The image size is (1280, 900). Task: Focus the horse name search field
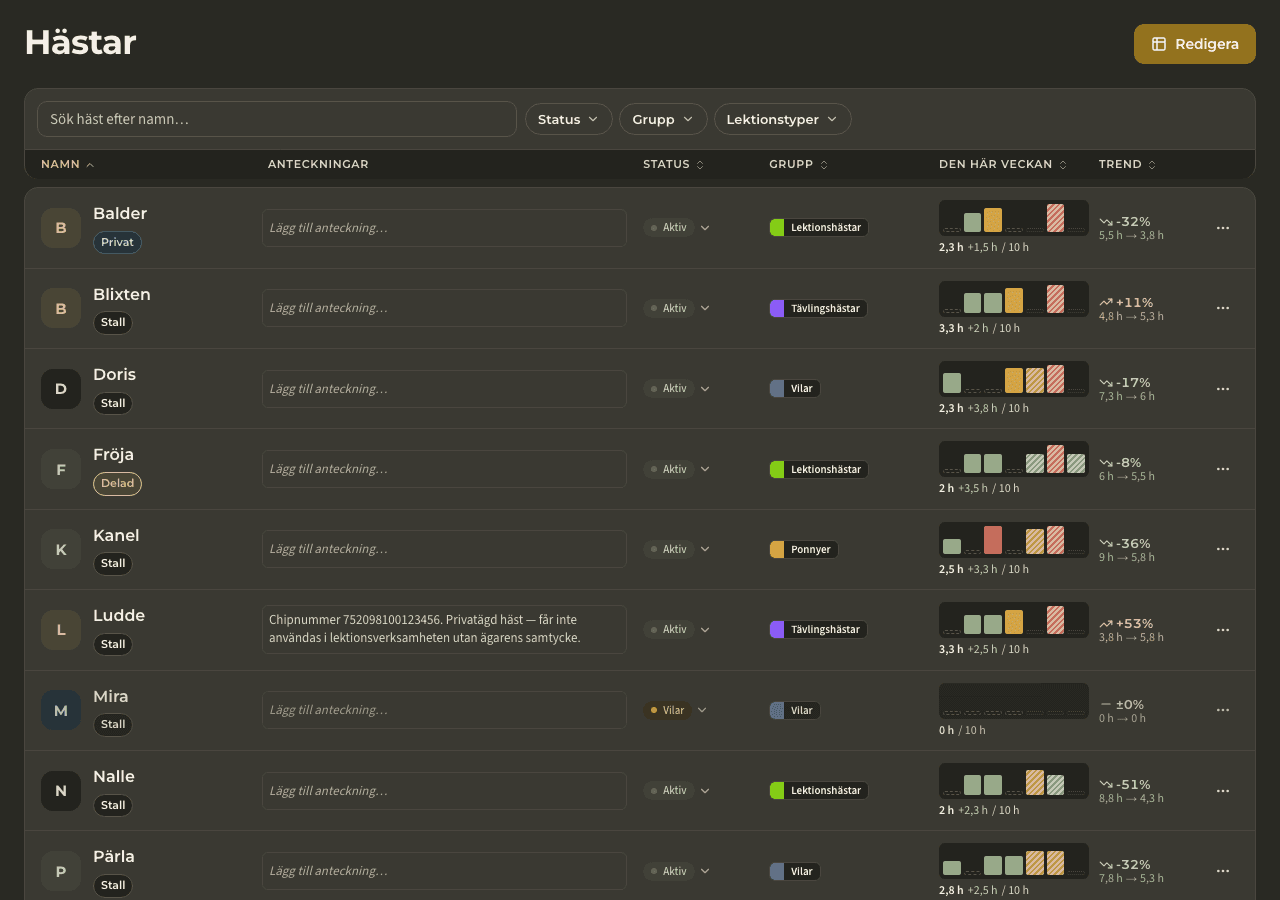tap(277, 119)
